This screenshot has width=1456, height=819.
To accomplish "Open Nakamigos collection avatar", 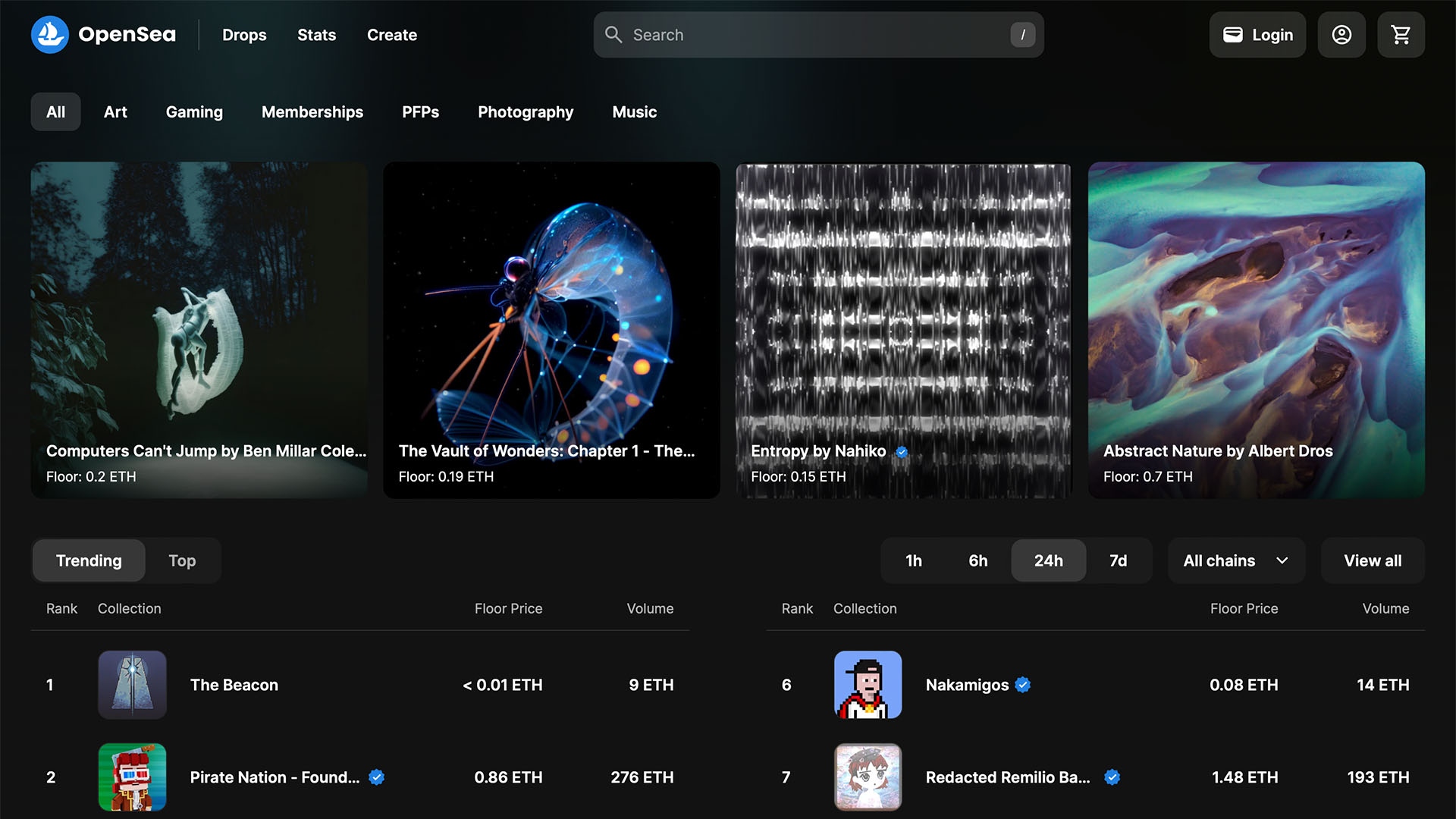I will (868, 685).
